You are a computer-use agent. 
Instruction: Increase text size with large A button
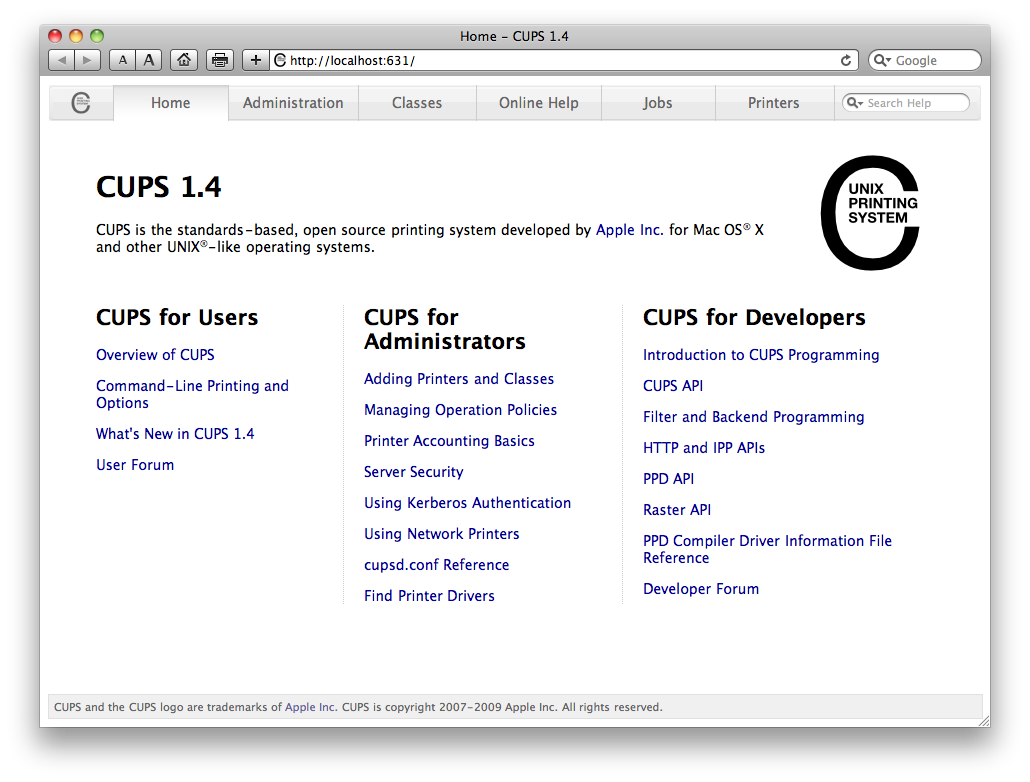149,60
